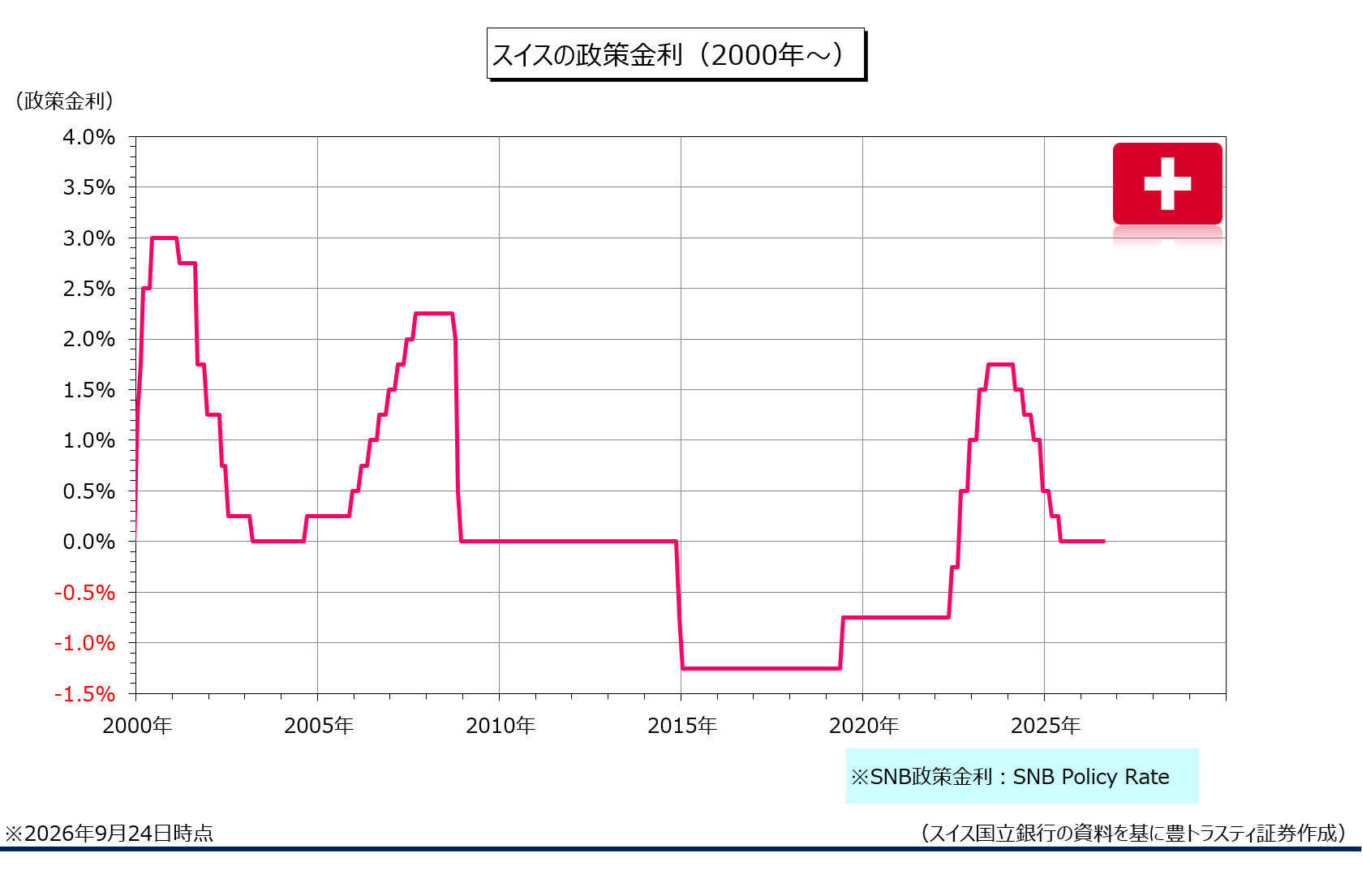
Task: Click the chart title box
Action: [x=677, y=54]
